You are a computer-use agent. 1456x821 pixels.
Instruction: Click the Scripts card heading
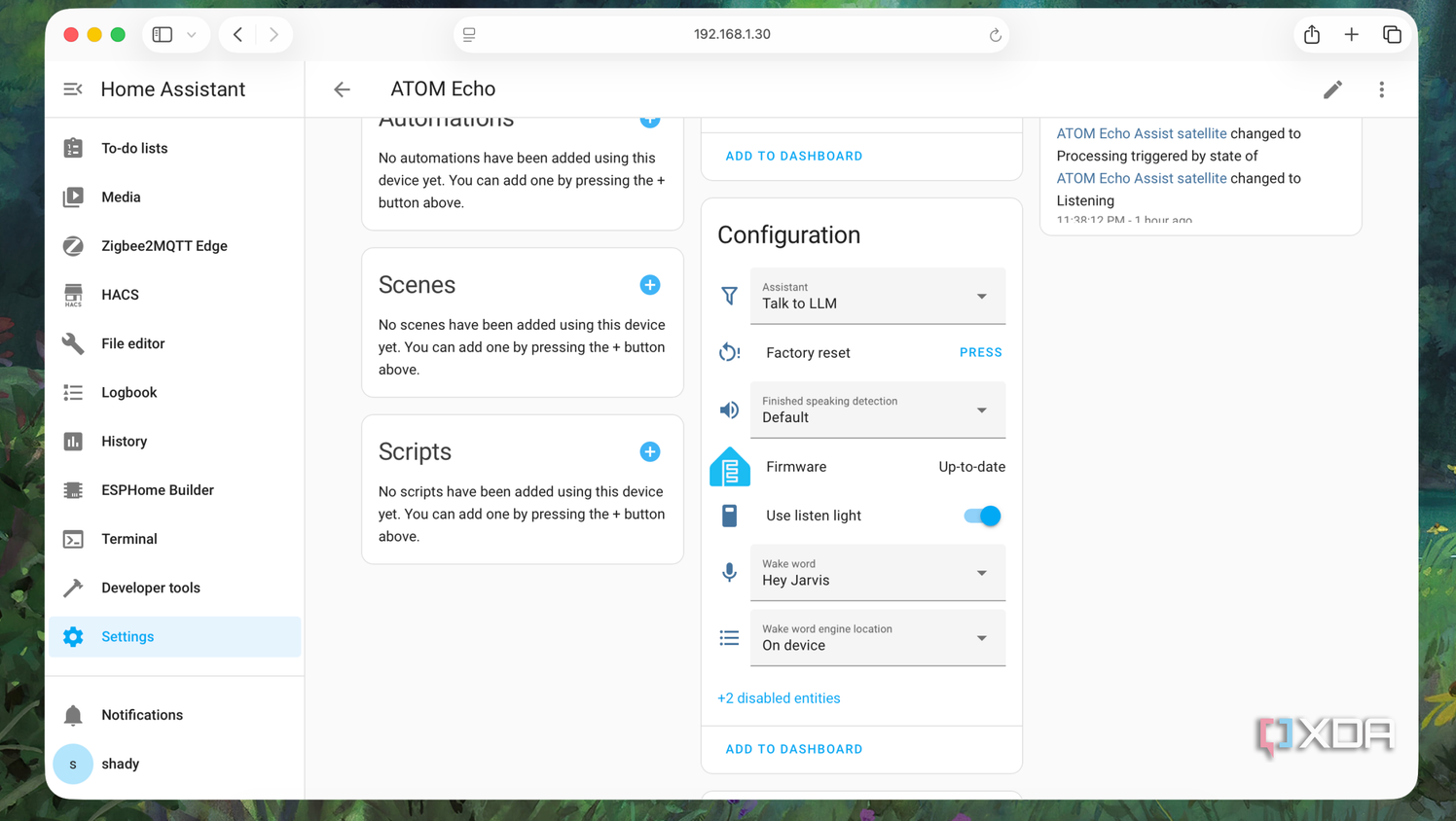click(415, 451)
